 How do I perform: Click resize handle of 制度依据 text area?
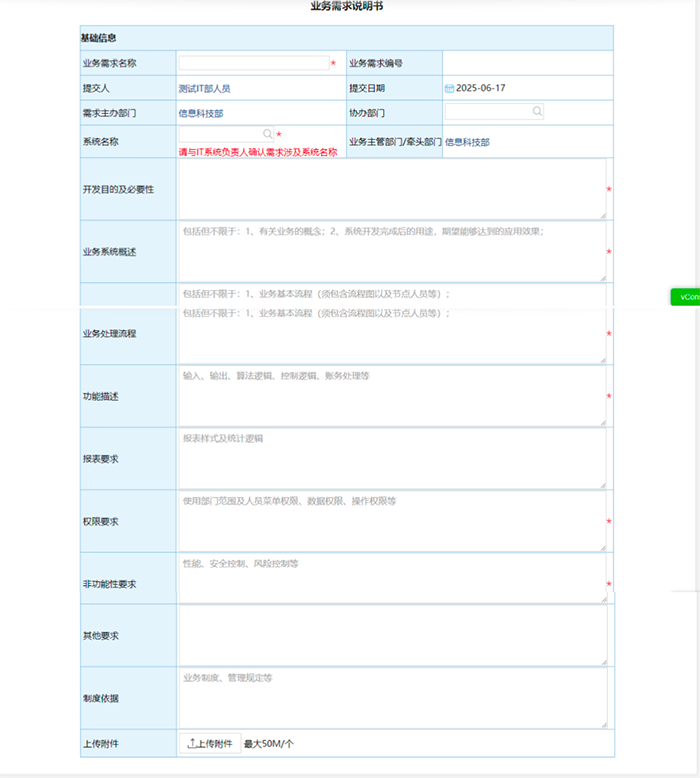604,724
